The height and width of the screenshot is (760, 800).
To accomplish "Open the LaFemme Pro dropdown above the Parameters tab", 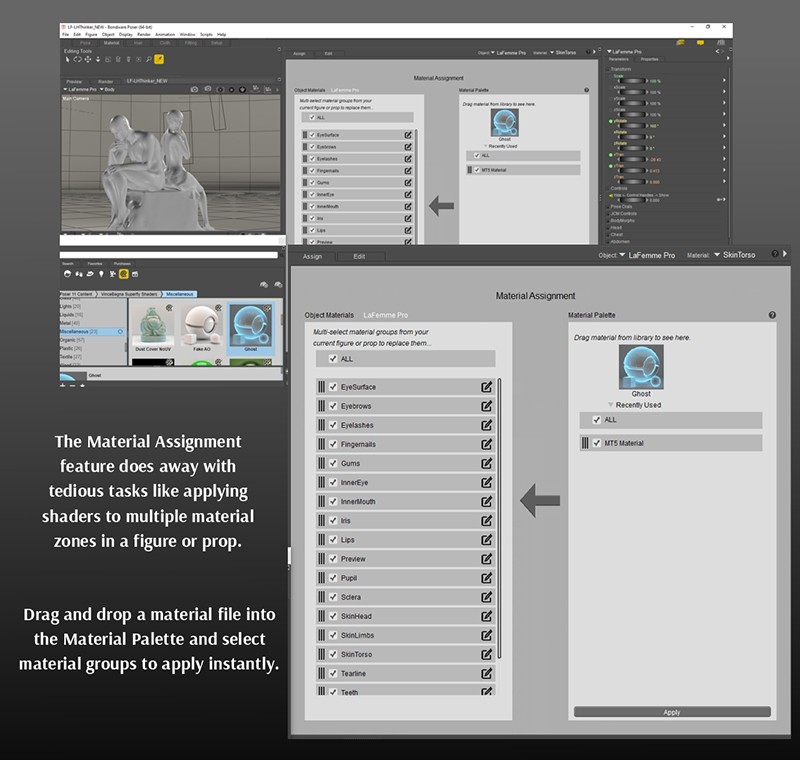I will pyautogui.click(x=624, y=52).
